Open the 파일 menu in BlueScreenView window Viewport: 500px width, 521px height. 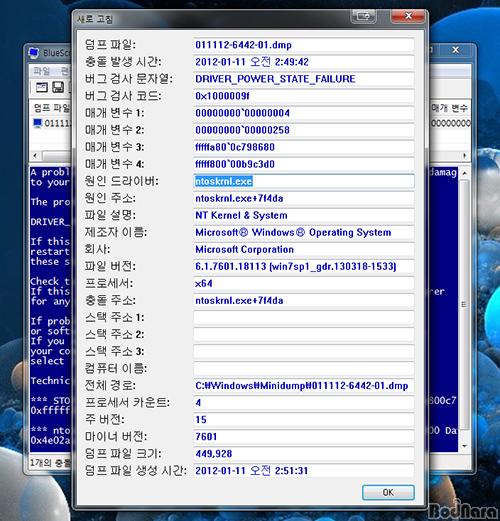coord(42,71)
